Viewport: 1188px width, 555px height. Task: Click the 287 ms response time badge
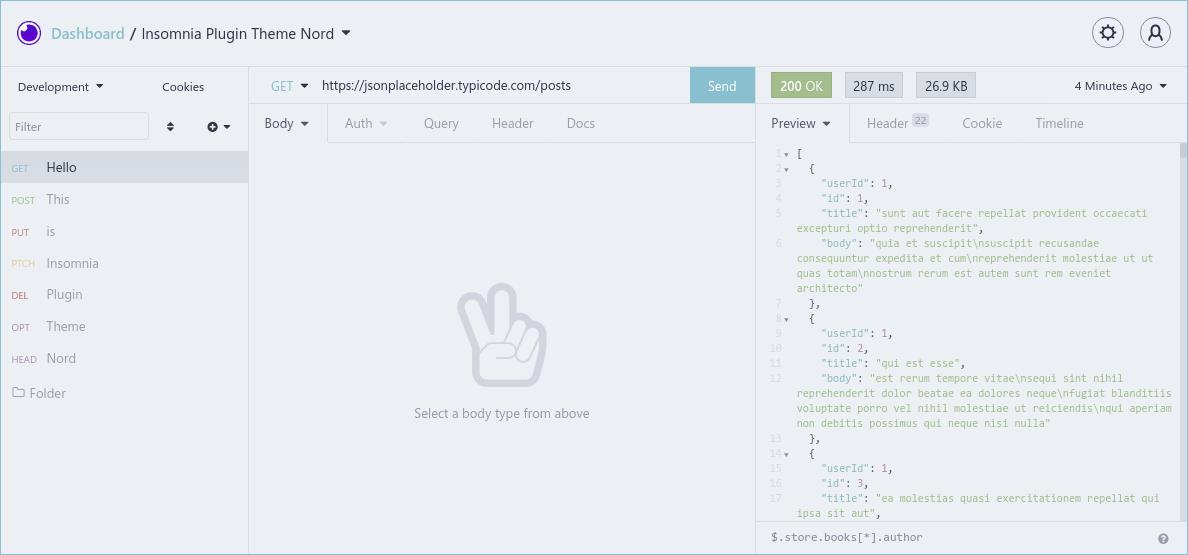873,86
